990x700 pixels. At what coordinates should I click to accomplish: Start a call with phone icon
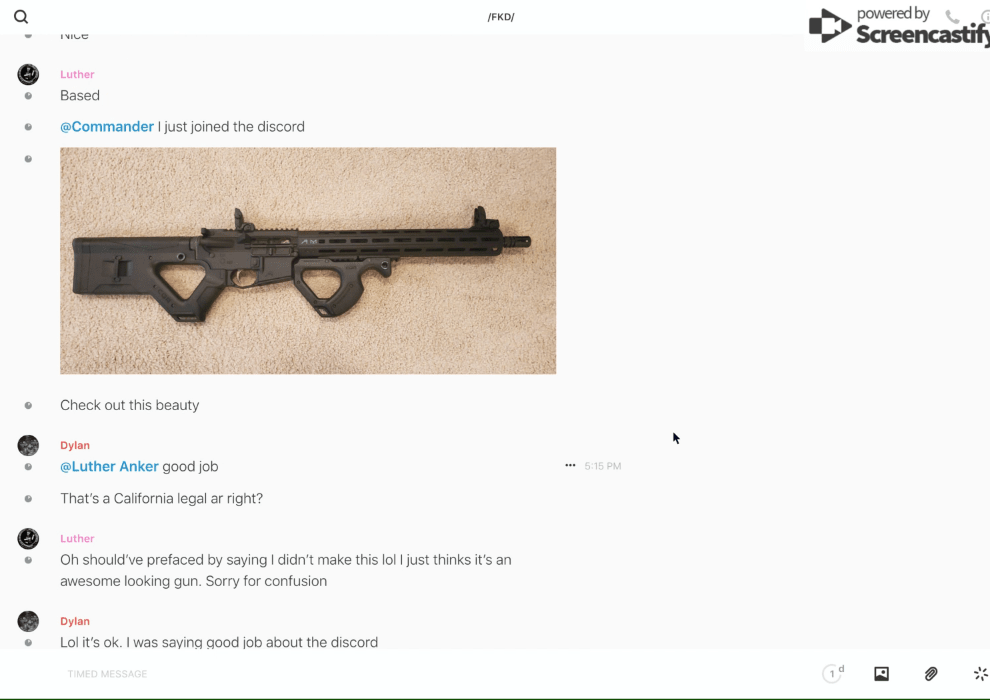[952, 17]
